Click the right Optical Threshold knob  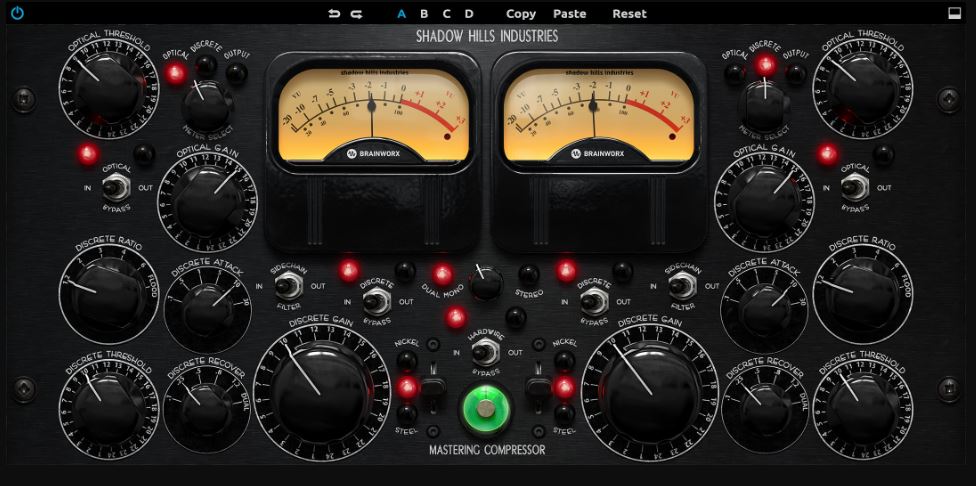(863, 87)
